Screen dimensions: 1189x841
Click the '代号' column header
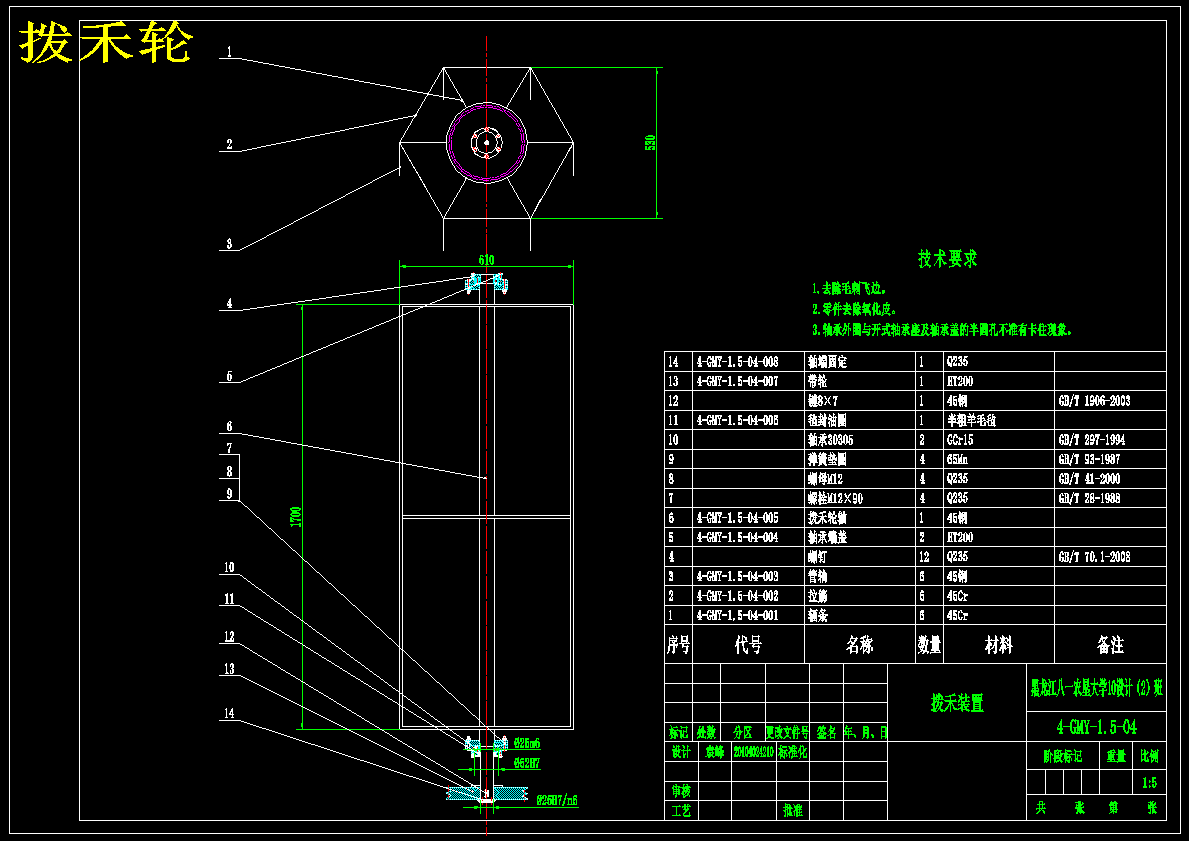coord(748,645)
